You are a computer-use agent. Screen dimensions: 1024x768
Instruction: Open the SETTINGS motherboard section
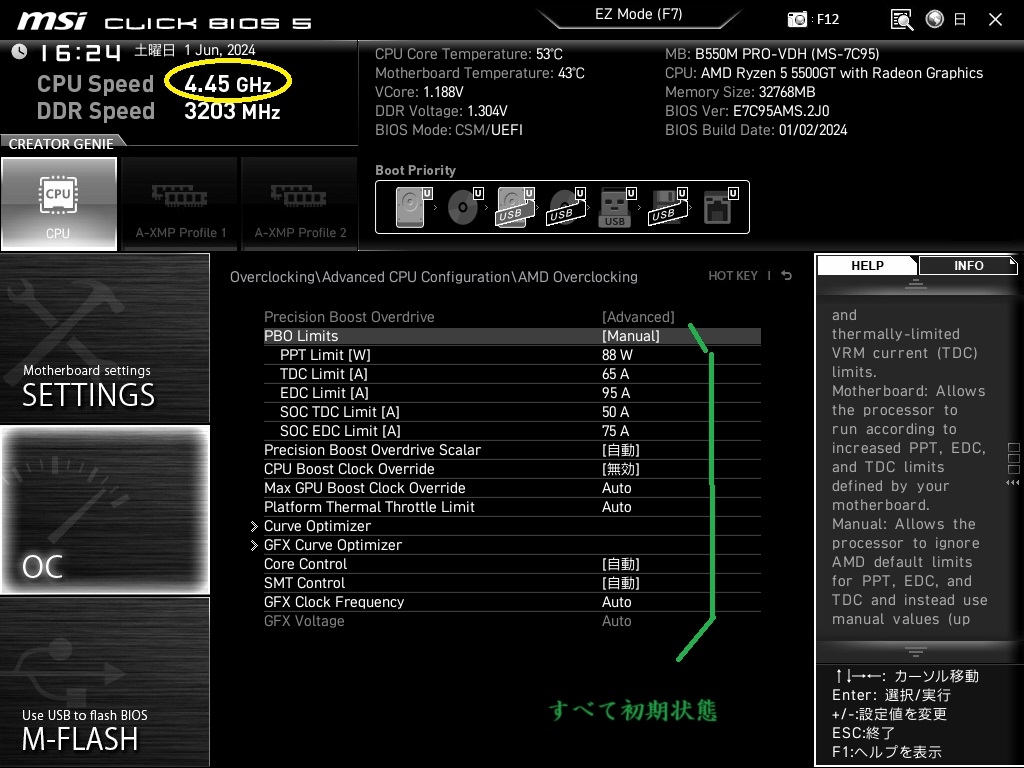(105, 338)
